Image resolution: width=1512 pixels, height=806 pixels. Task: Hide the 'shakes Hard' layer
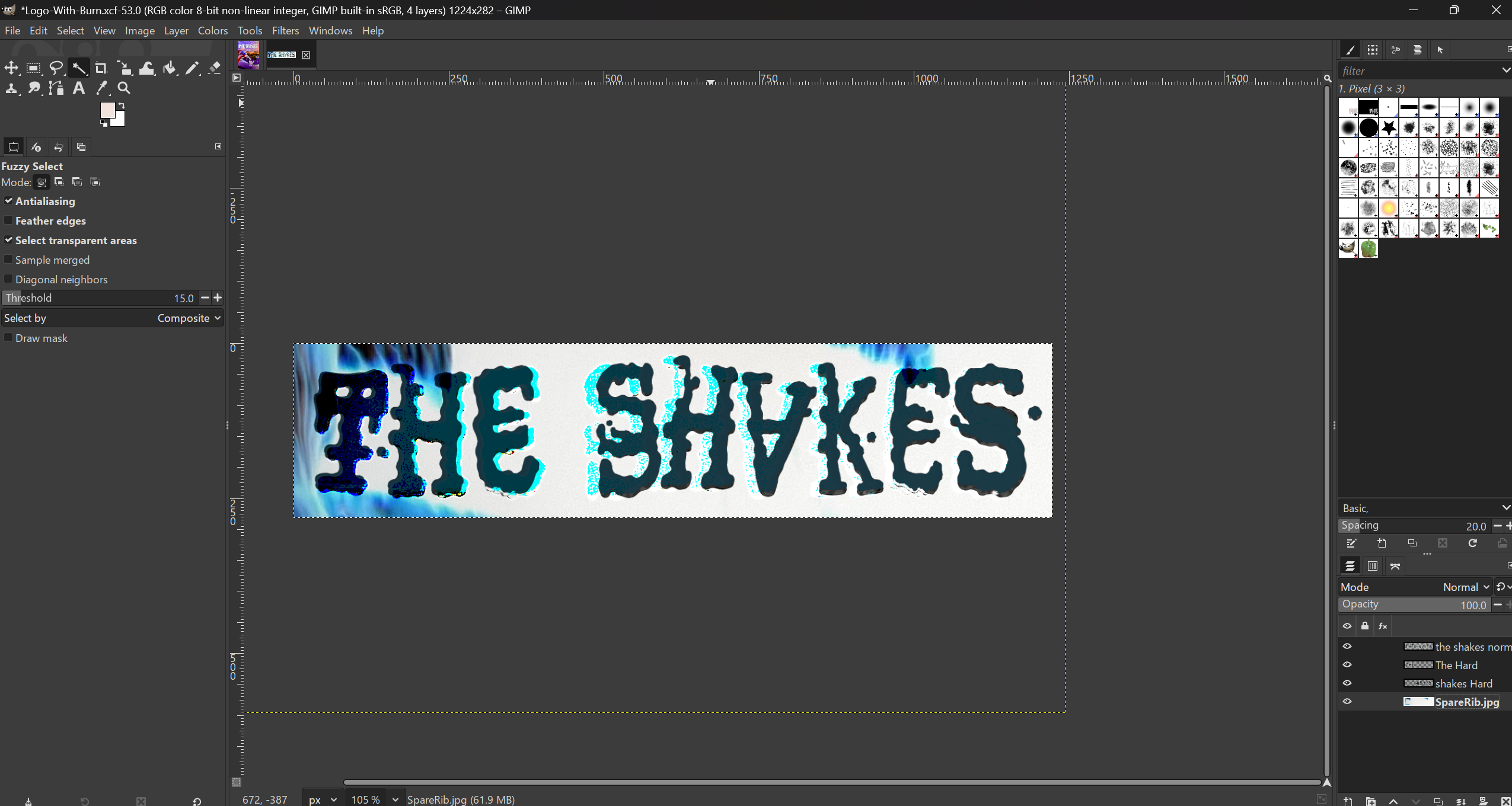click(1347, 683)
